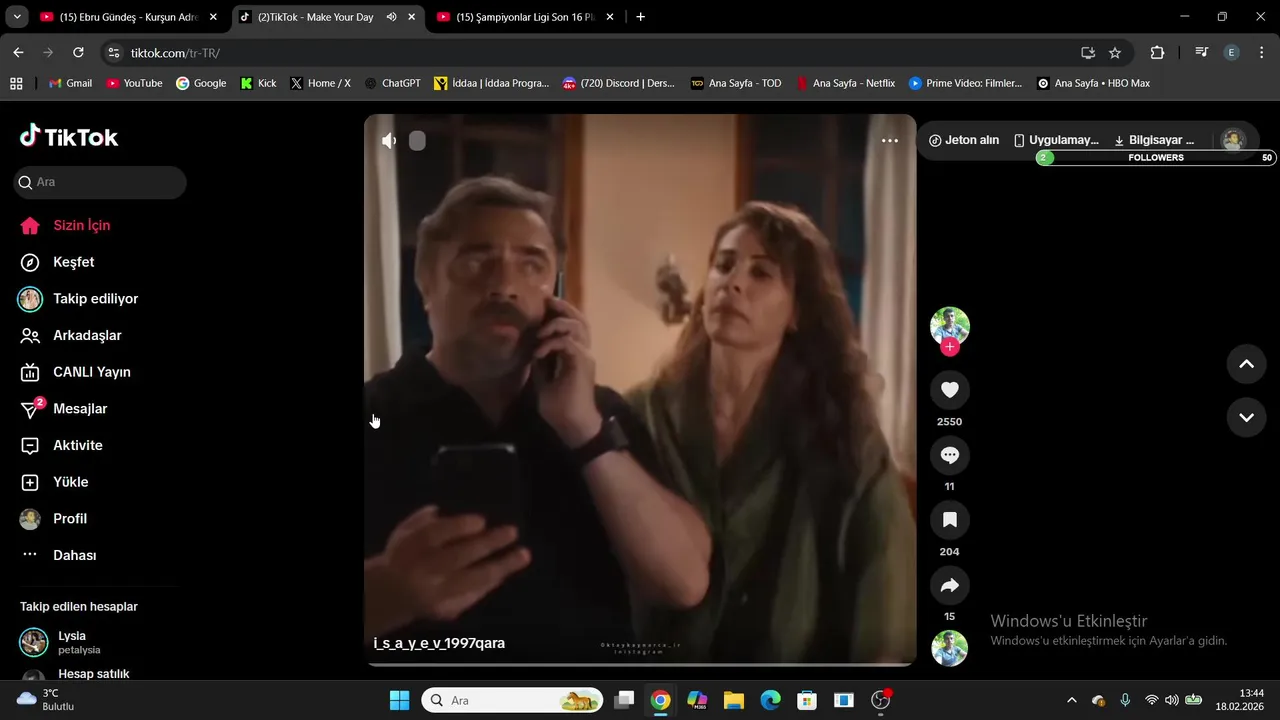Click the address bar URL tiktok.com/tr-TR/

(x=175, y=53)
